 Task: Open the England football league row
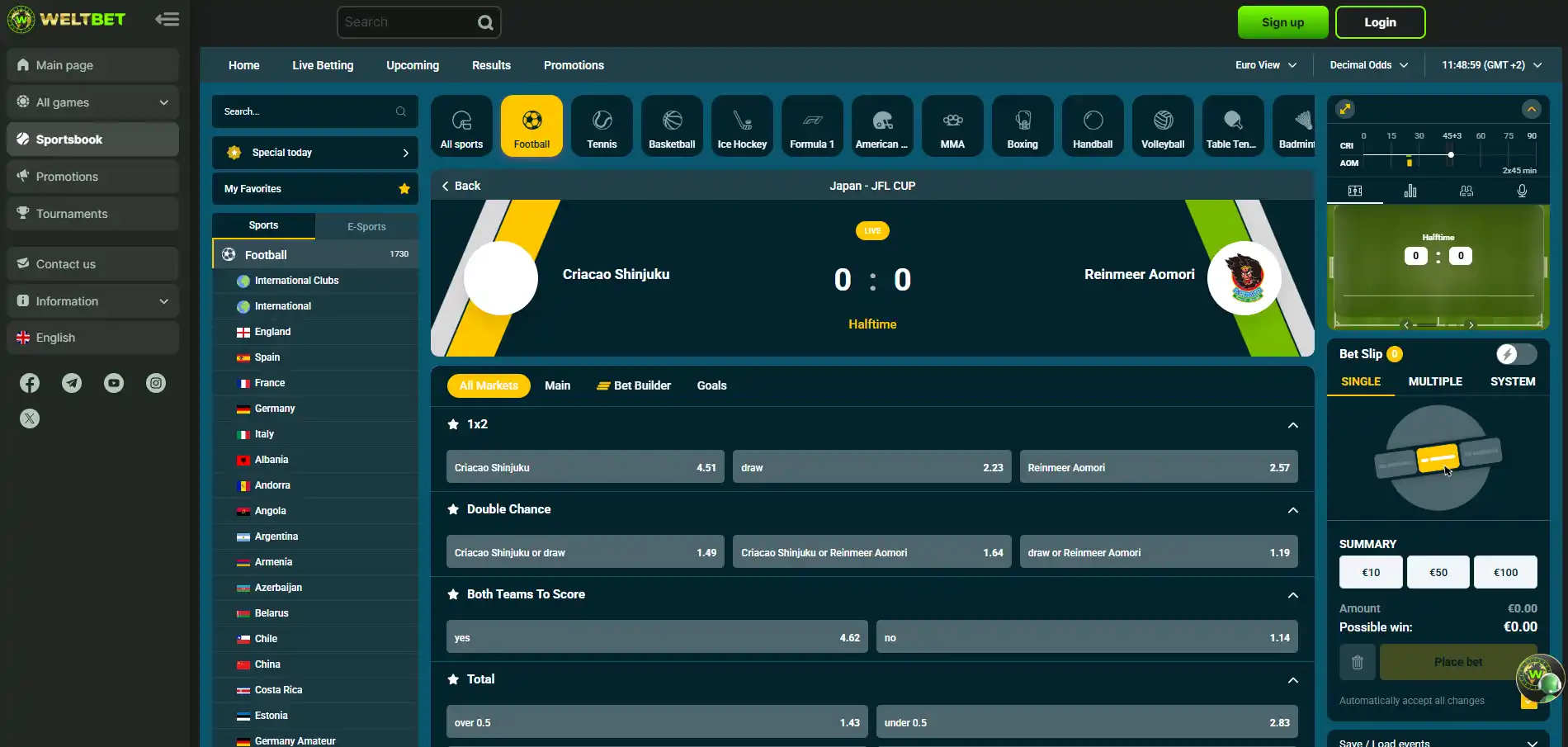[x=315, y=332]
